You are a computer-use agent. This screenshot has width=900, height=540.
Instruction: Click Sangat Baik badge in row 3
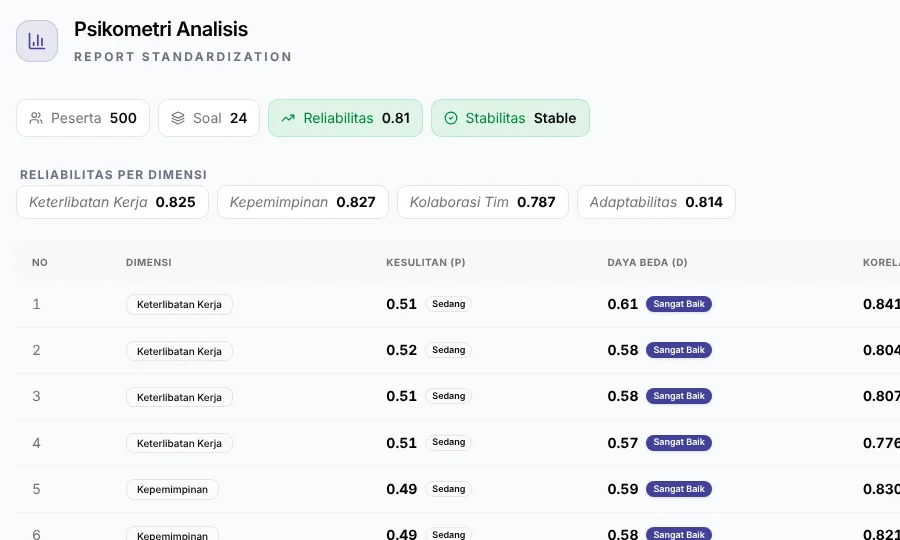click(679, 396)
